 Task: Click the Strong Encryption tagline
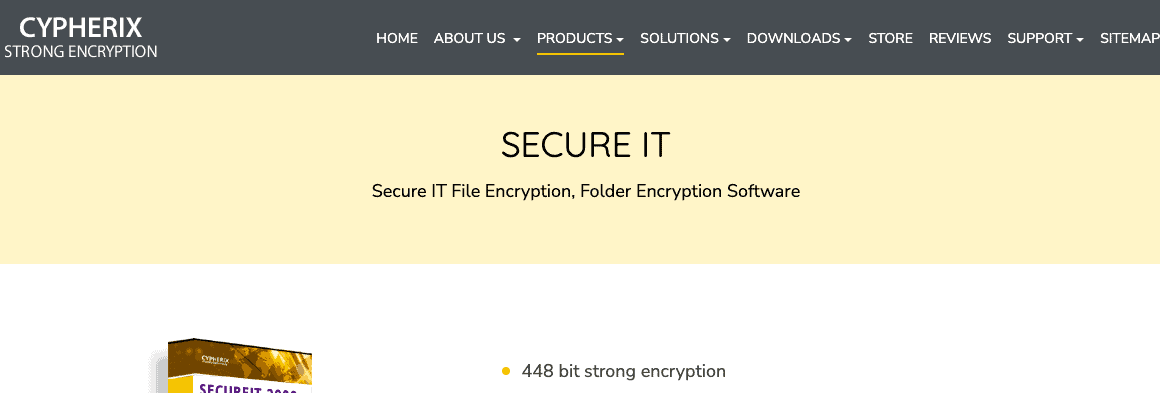[x=81, y=52]
